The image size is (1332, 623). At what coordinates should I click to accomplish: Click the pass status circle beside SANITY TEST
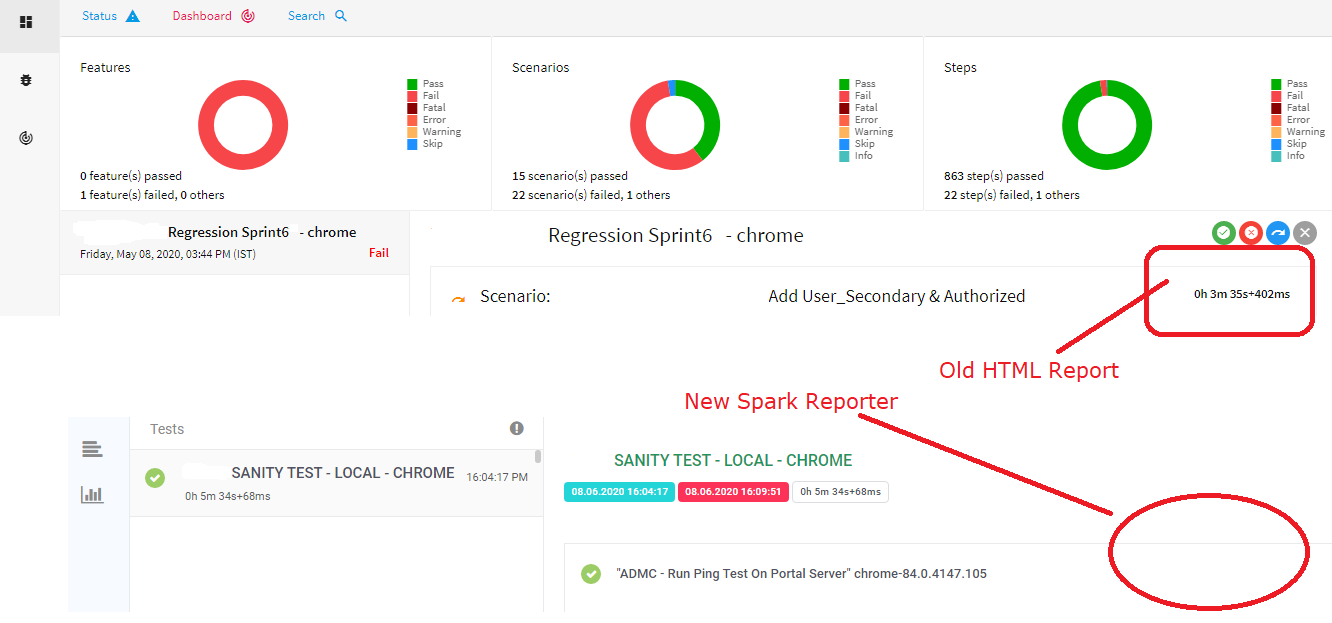155,478
